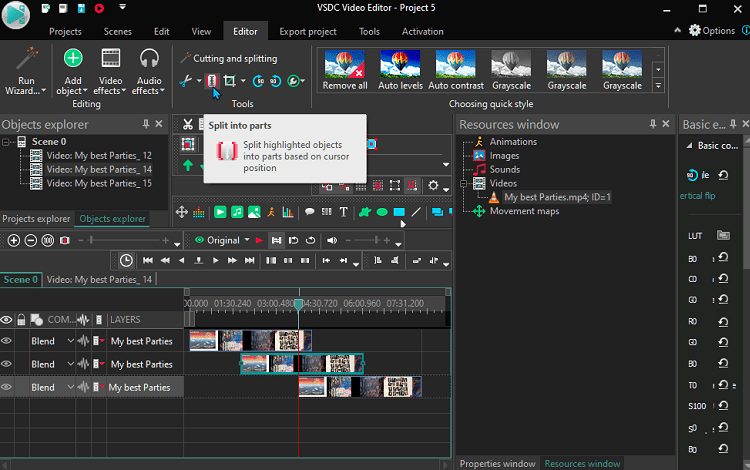Add a tooltip speech bubble object
Screen dimensions: 750x470
[x=309, y=212]
